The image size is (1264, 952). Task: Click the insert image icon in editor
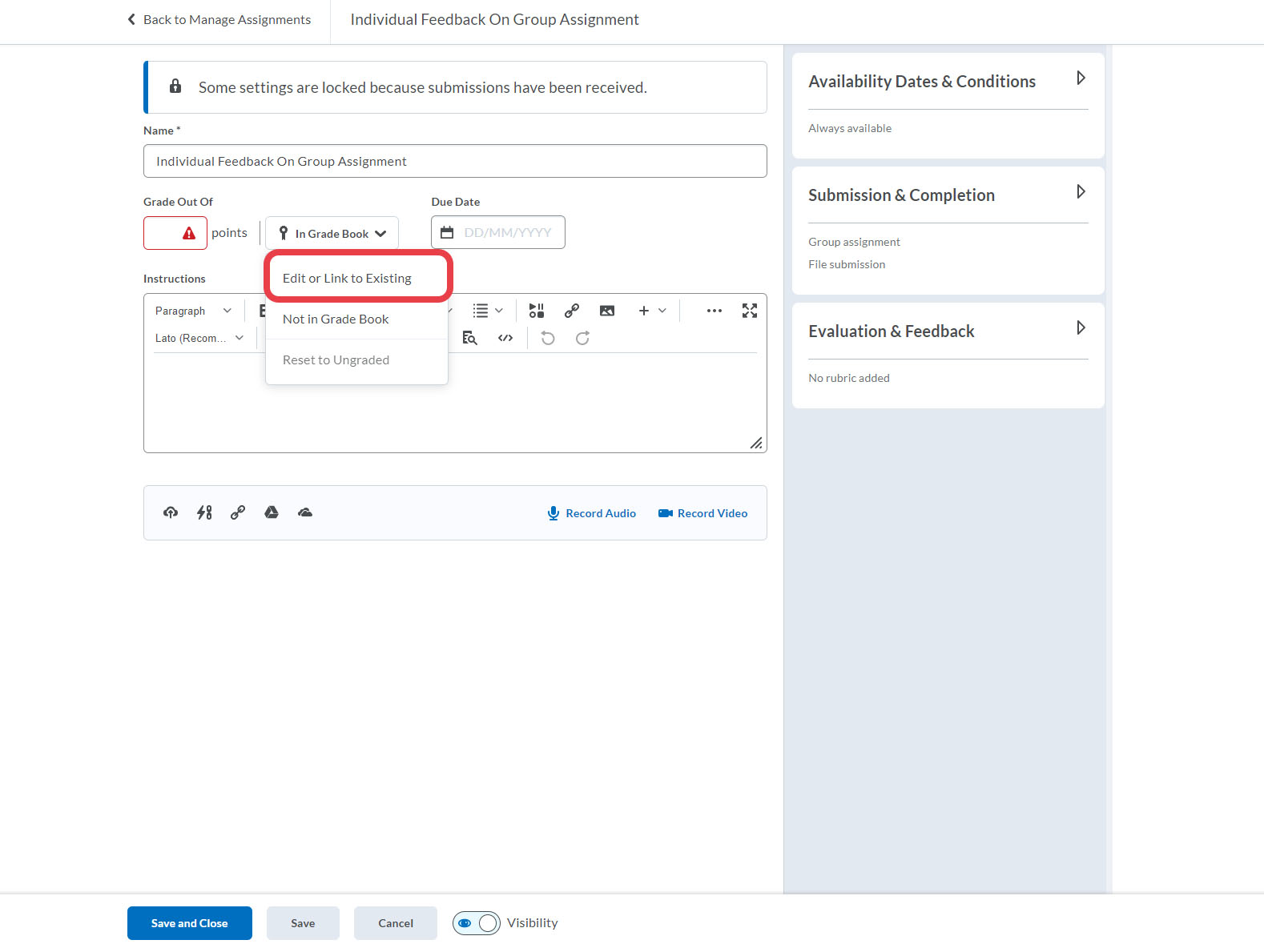click(607, 311)
